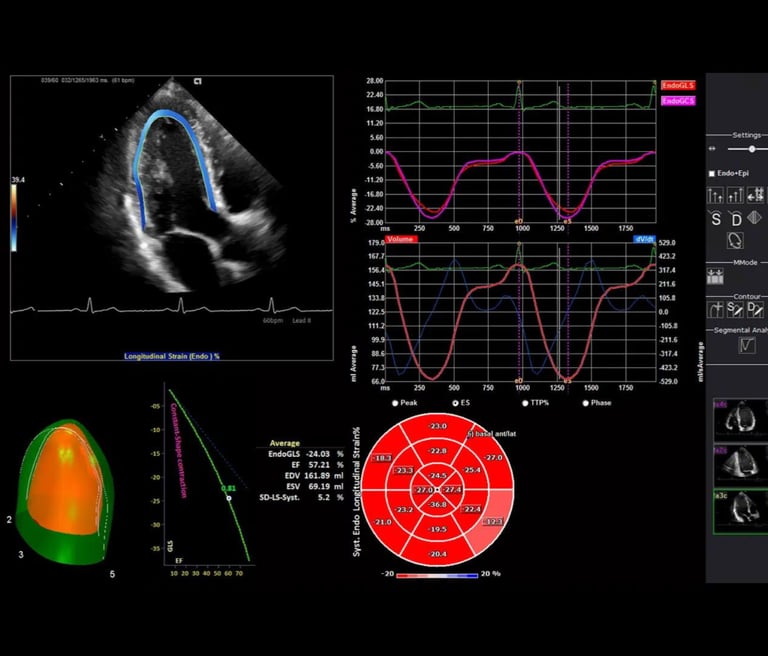This screenshot has width=768, height=656.
Task: Select the TTP% radio option
Action: 525,403
